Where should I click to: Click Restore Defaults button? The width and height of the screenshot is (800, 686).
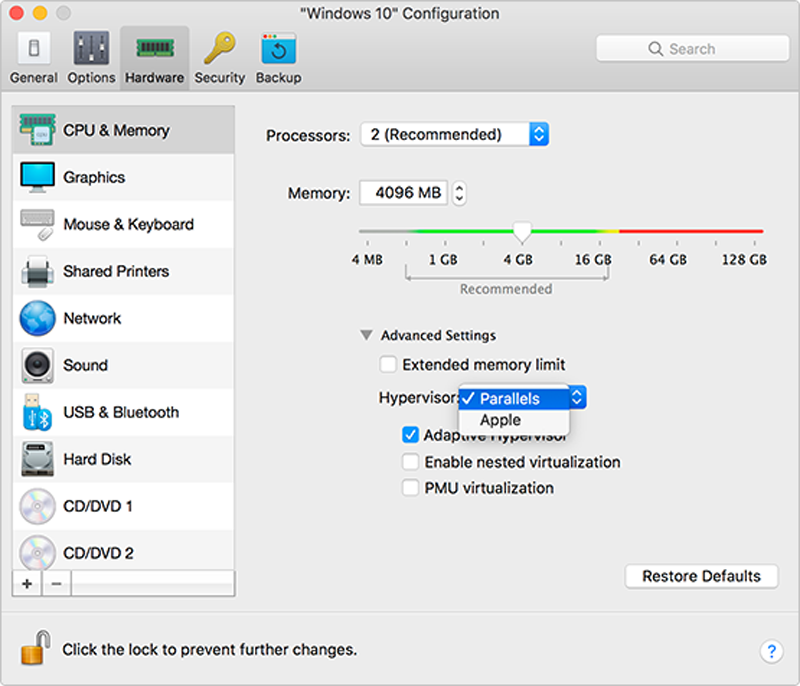point(702,576)
